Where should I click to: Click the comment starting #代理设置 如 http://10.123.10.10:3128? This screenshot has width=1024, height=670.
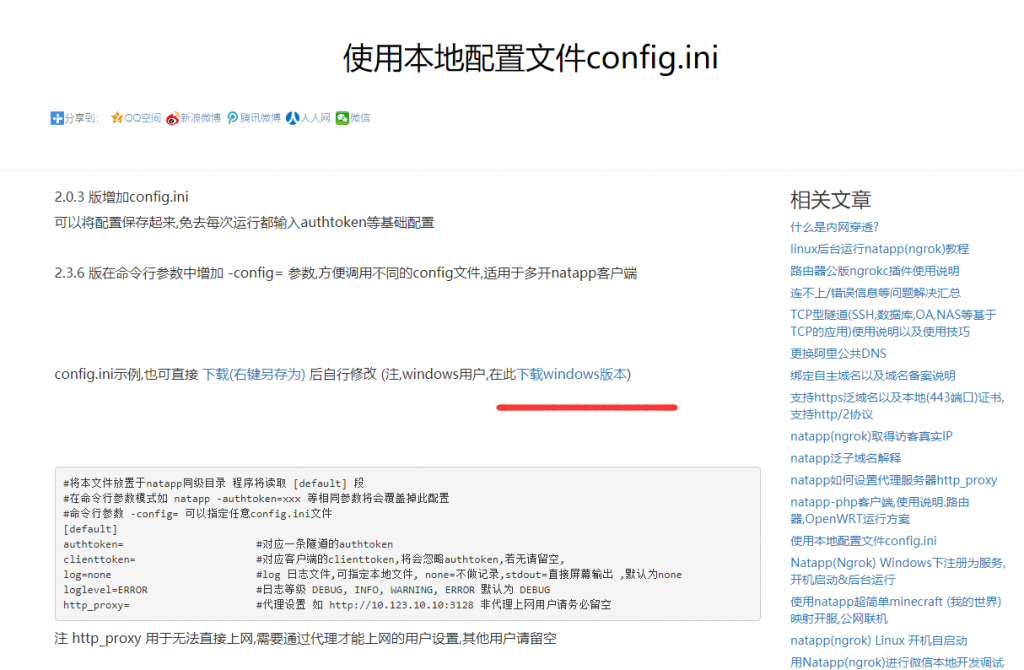(434, 605)
